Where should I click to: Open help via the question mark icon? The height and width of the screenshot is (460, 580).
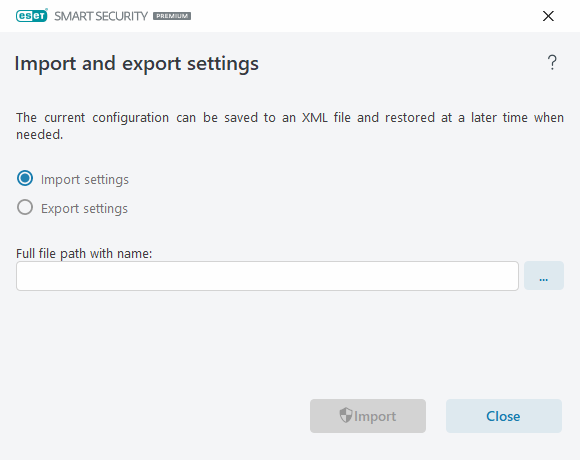(552, 62)
